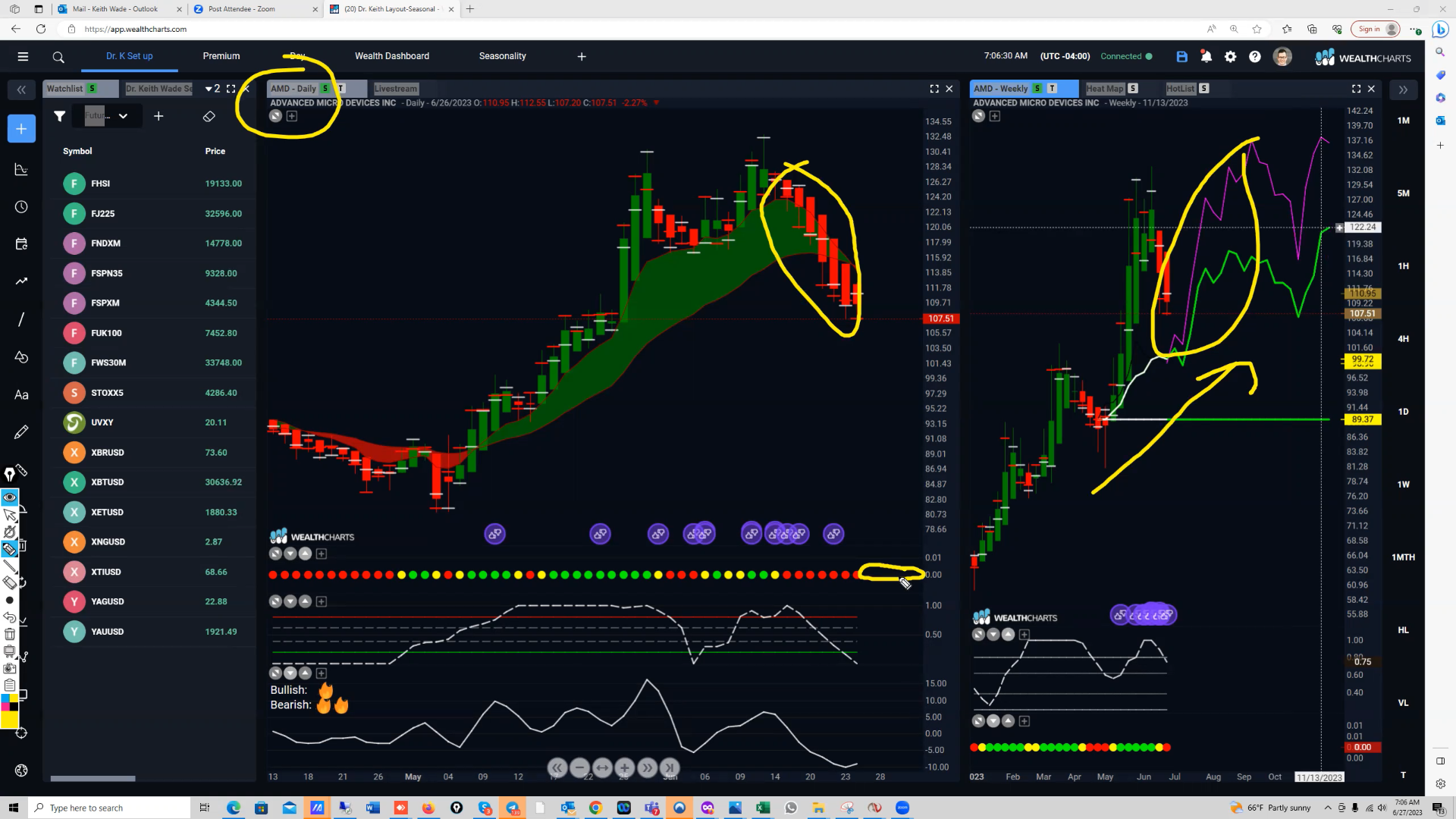Image resolution: width=1456 pixels, height=819 pixels.
Task: Add indicator with plus box on weekly chart
Action: tap(995, 116)
